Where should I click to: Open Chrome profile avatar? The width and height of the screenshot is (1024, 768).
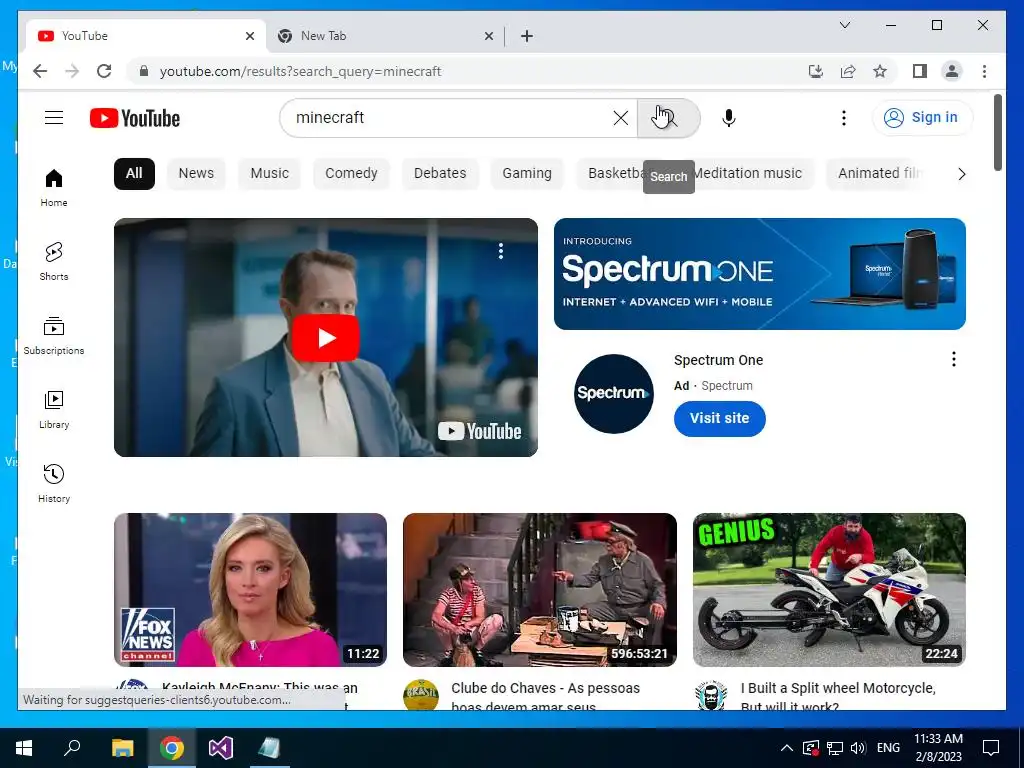pyautogui.click(x=952, y=71)
